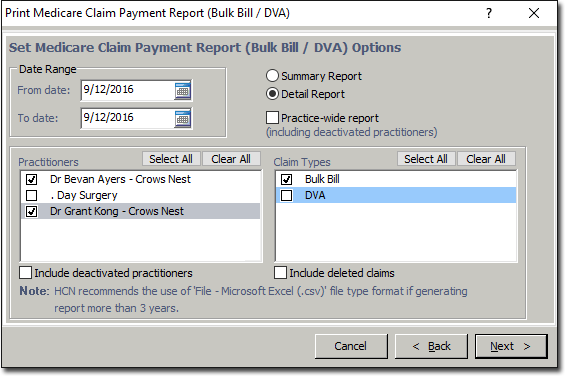Uncheck Dr Grant Kong - Crows Nest

pyautogui.click(x=32, y=211)
